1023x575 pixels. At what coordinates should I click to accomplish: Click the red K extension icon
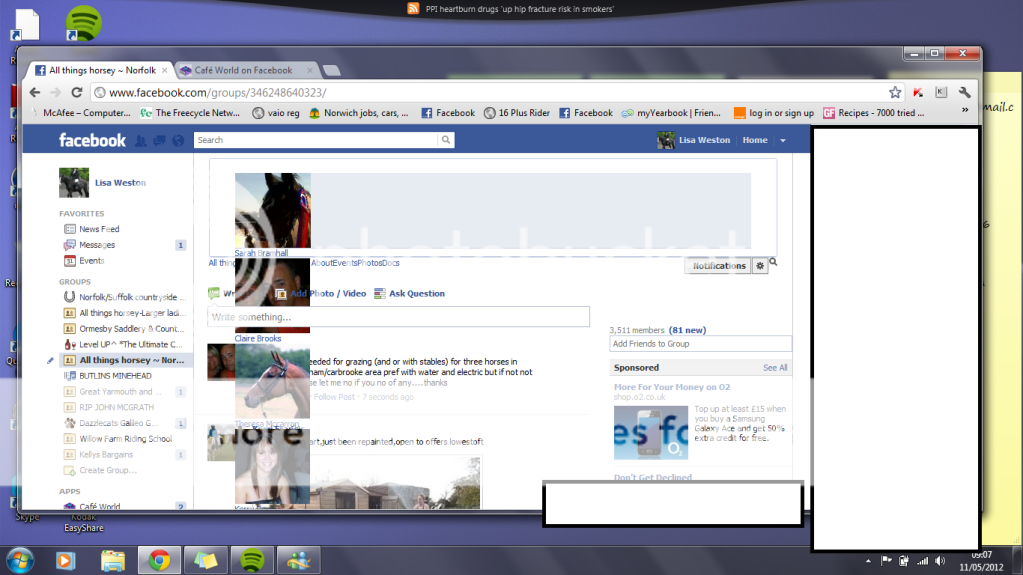pos(918,93)
